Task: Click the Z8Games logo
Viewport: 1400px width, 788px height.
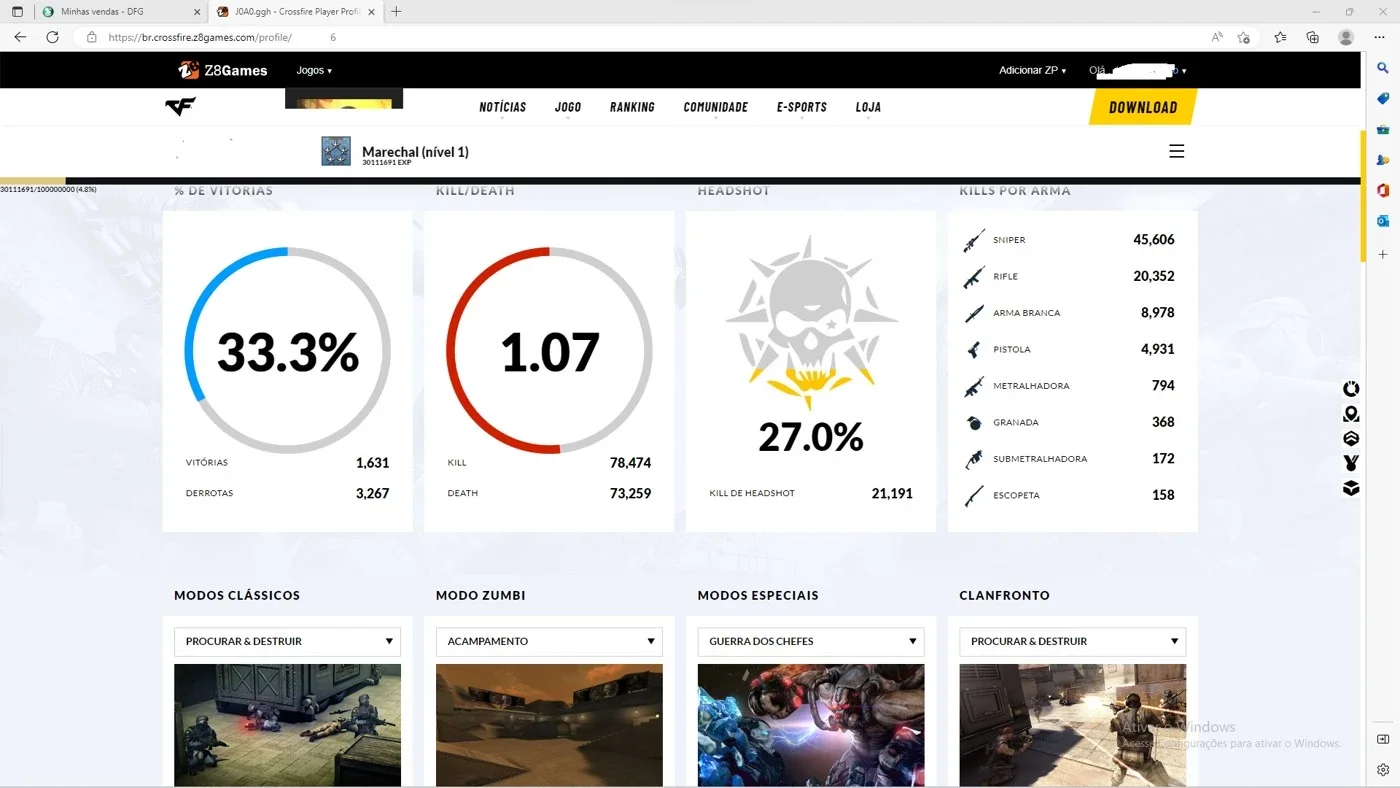Action: coord(222,70)
